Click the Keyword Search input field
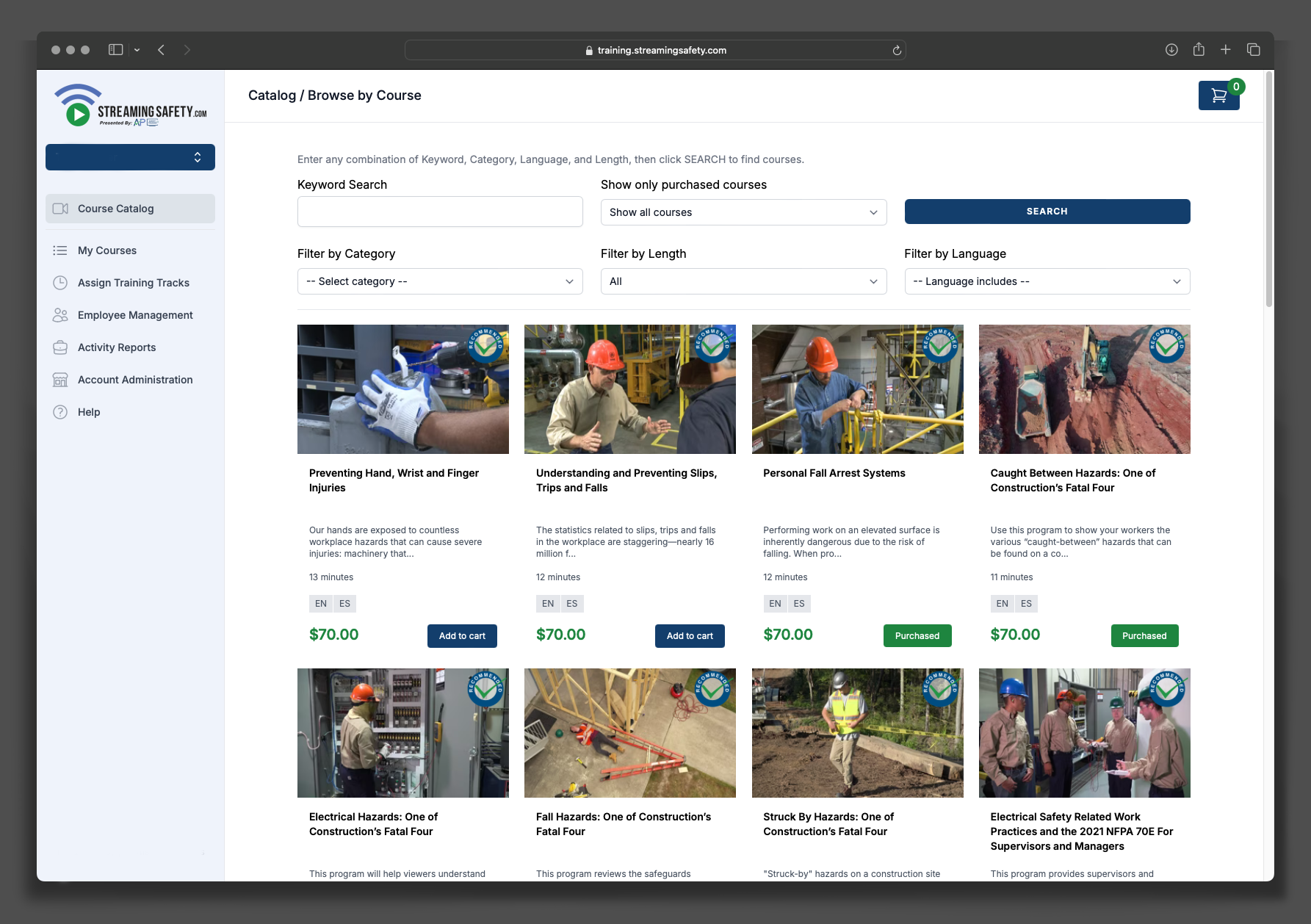 coord(439,212)
